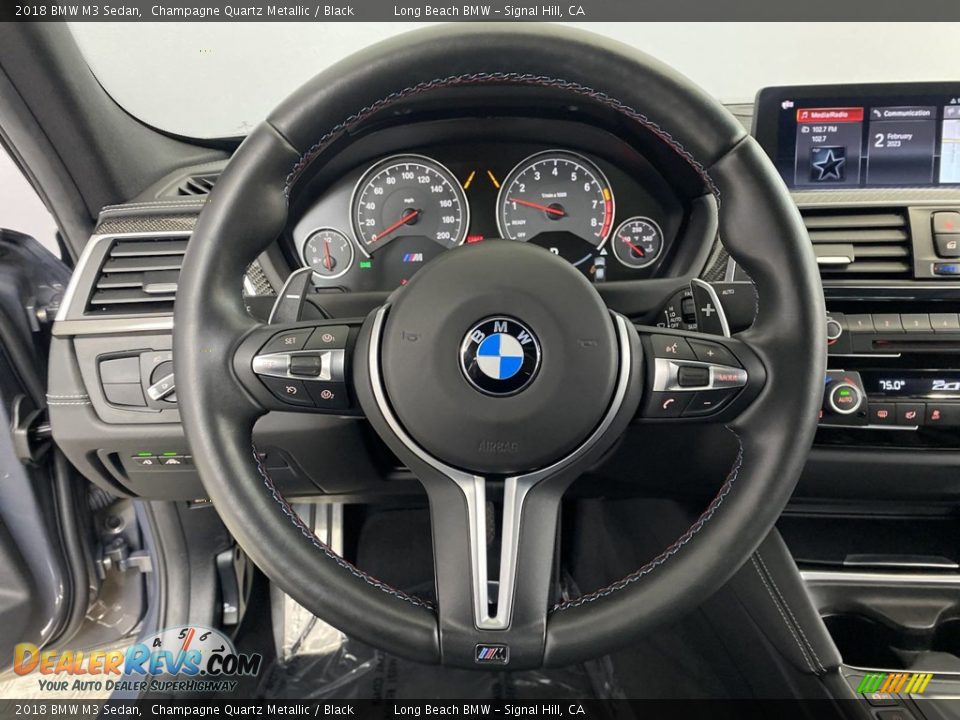Tap the fuel level gauge
Viewport: 960px width, 720px height.
pyautogui.click(x=328, y=253)
